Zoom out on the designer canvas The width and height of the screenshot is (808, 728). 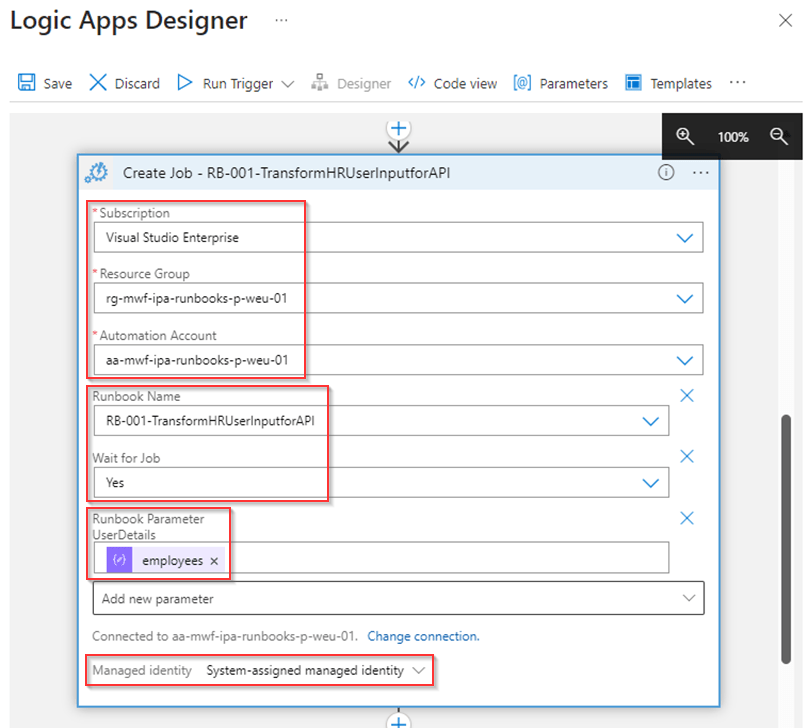[x=779, y=136]
